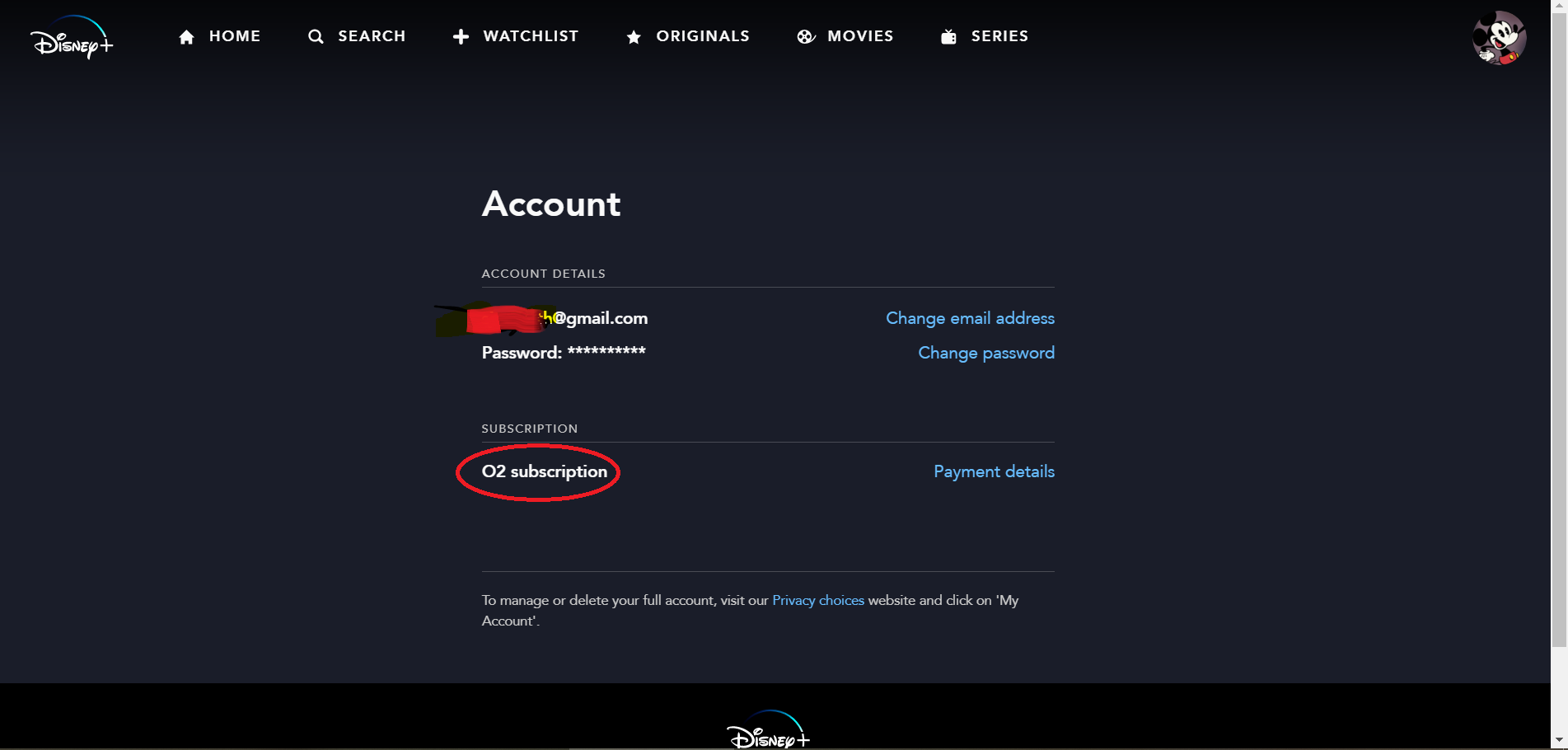Select Movies in the navigation bar
Screen dimensions: 1568x750
coord(860,36)
